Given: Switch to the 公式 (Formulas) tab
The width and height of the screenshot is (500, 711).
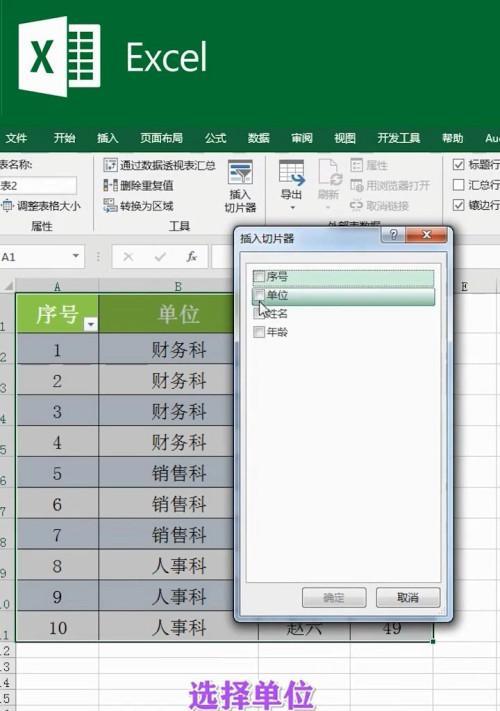Looking at the screenshot, I should click(x=215, y=138).
